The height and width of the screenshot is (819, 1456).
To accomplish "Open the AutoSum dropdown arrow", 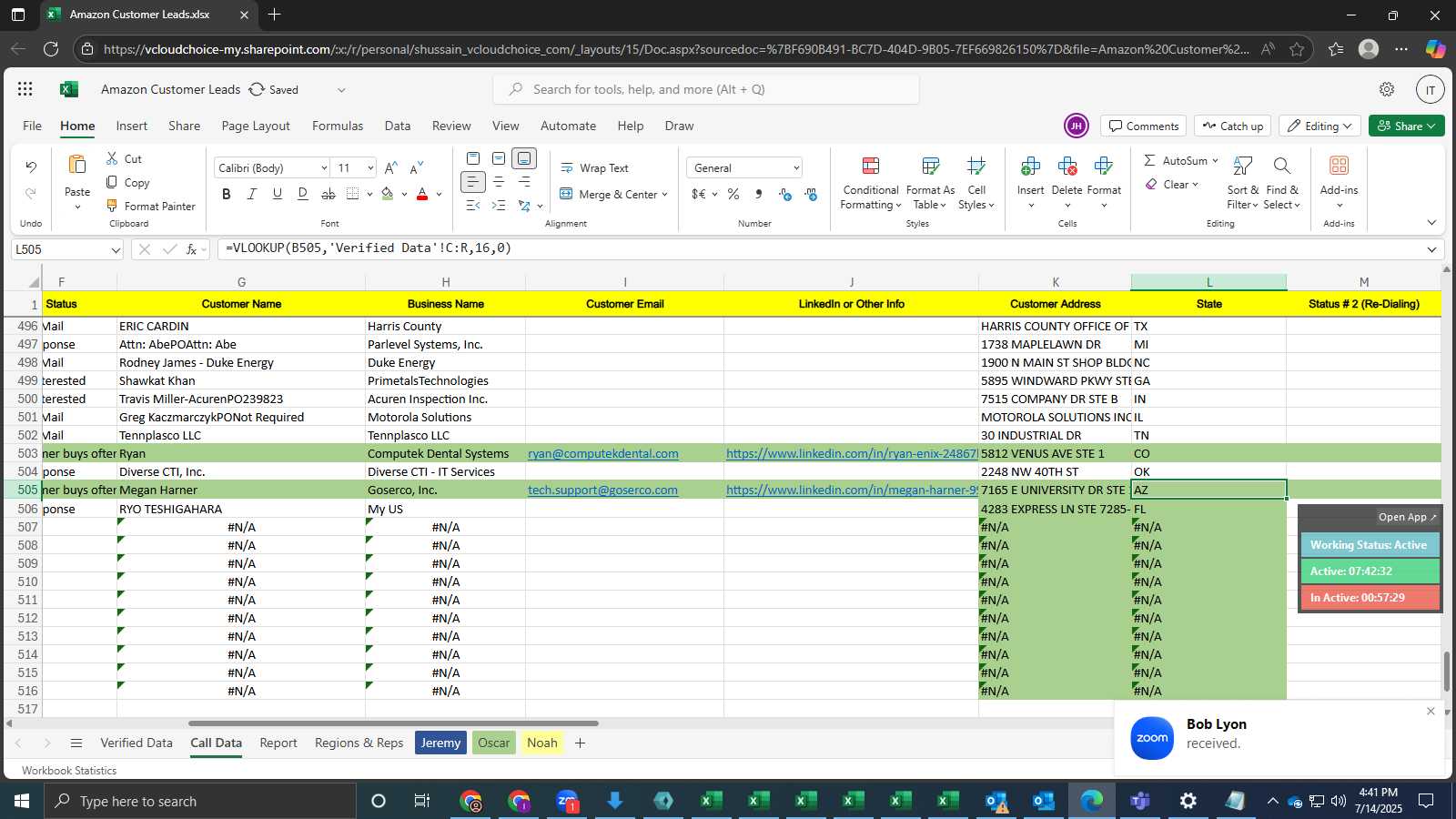I will click(1215, 160).
